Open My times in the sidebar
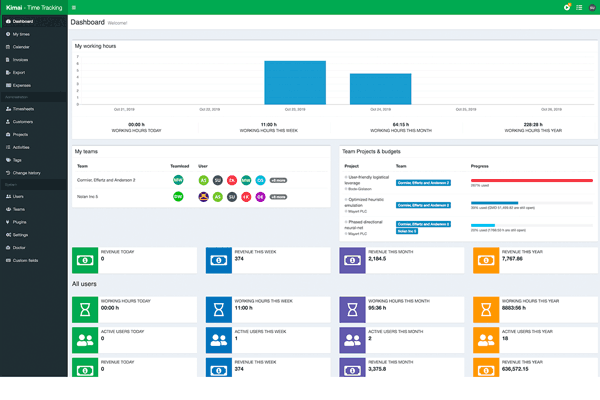This screenshot has width=600, height=400. pyautogui.click(x=22, y=34)
